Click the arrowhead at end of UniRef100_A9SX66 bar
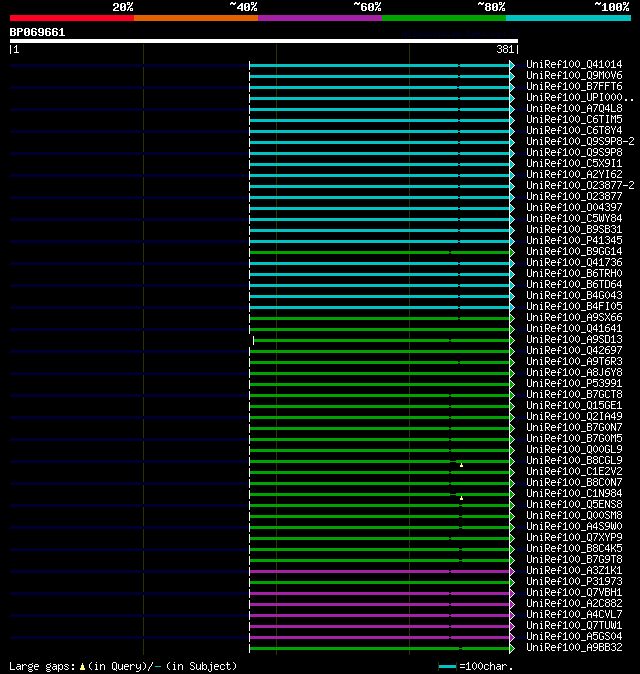640x674 pixels. click(x=512, y=319)
